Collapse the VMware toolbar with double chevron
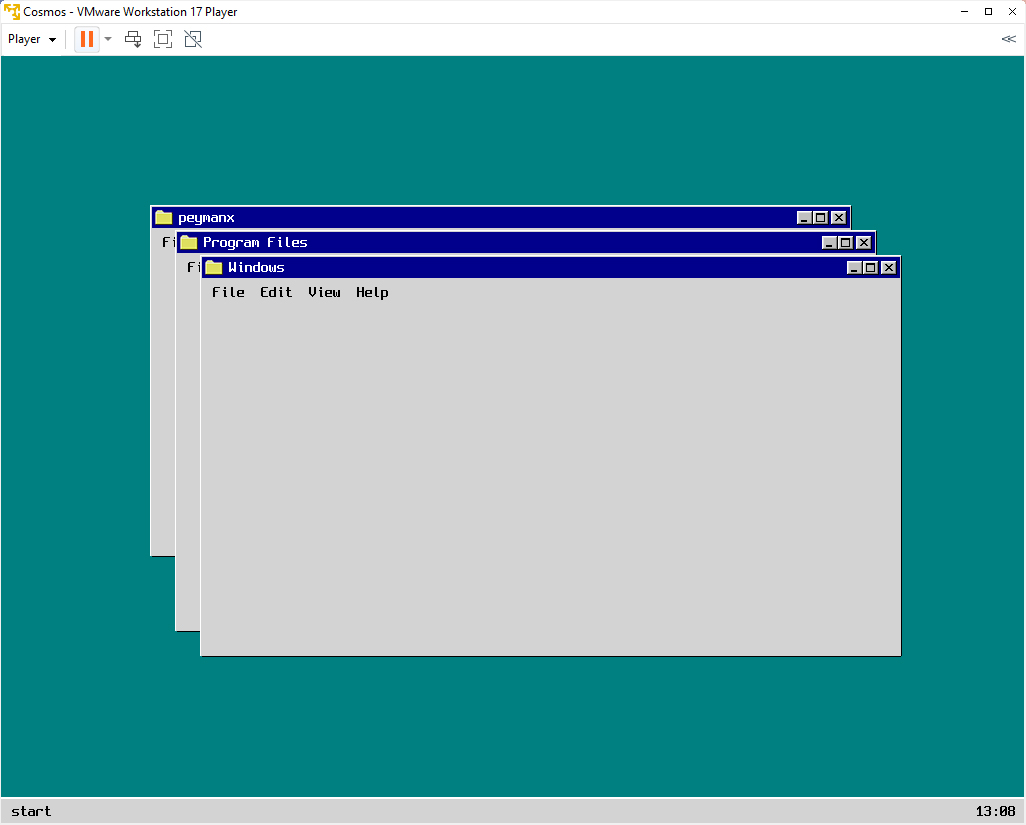The width and height of the screenshot is (1026, 825). pyautogui.click(x=1008, y=39)
